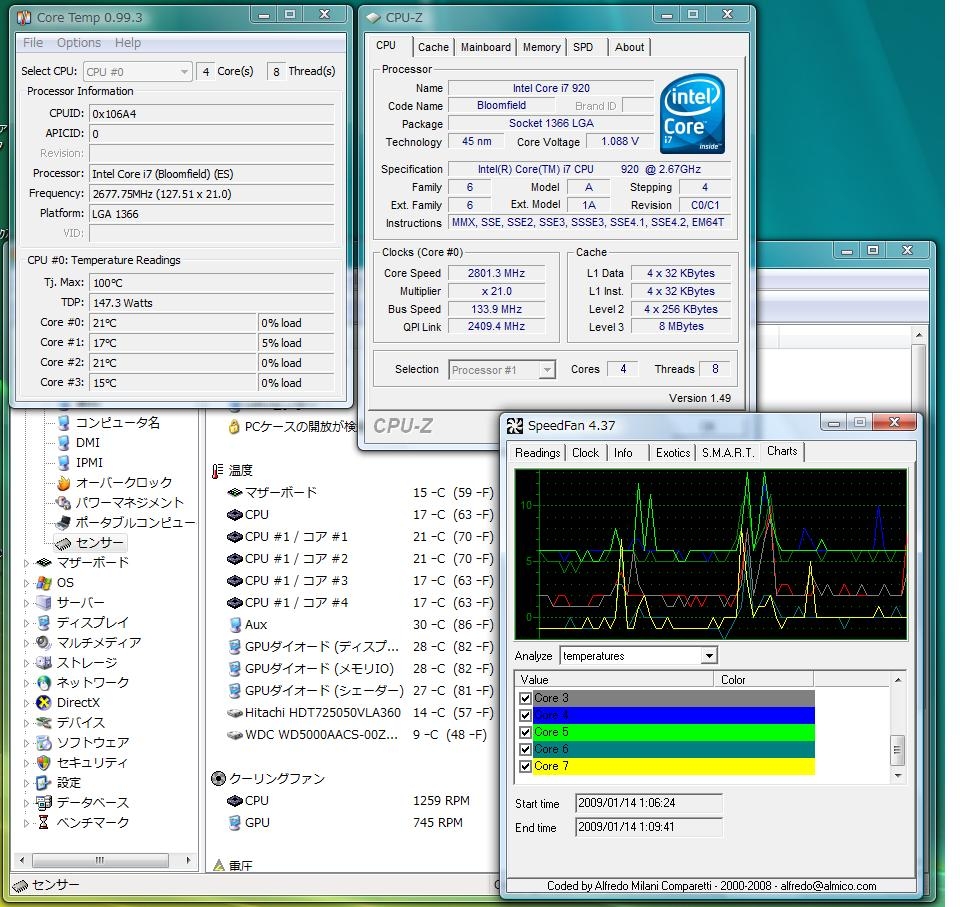Open the Analyze temperatures dropdown
Screen dimensions: 960x907
click(708, 656)
